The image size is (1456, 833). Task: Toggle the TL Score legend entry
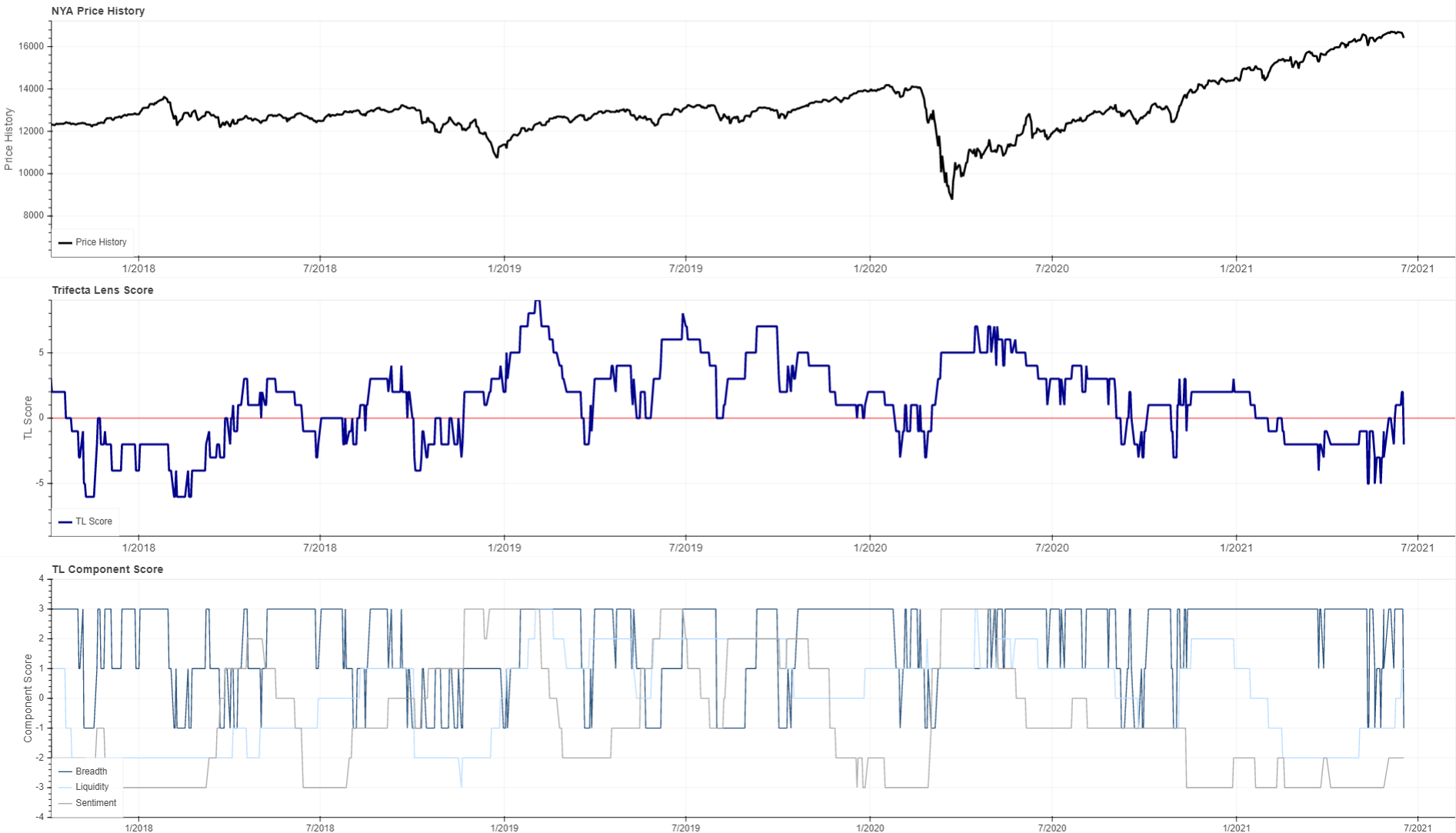92,521
